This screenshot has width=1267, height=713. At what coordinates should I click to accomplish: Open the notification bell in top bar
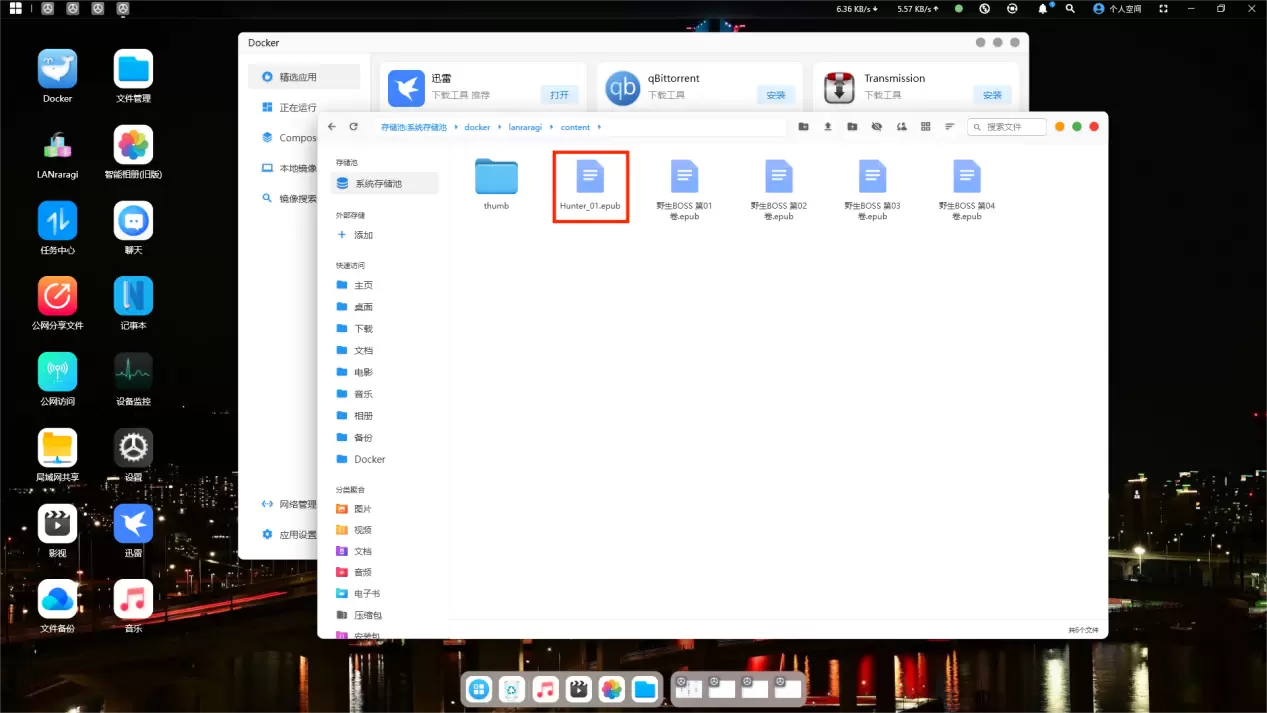1043,8
